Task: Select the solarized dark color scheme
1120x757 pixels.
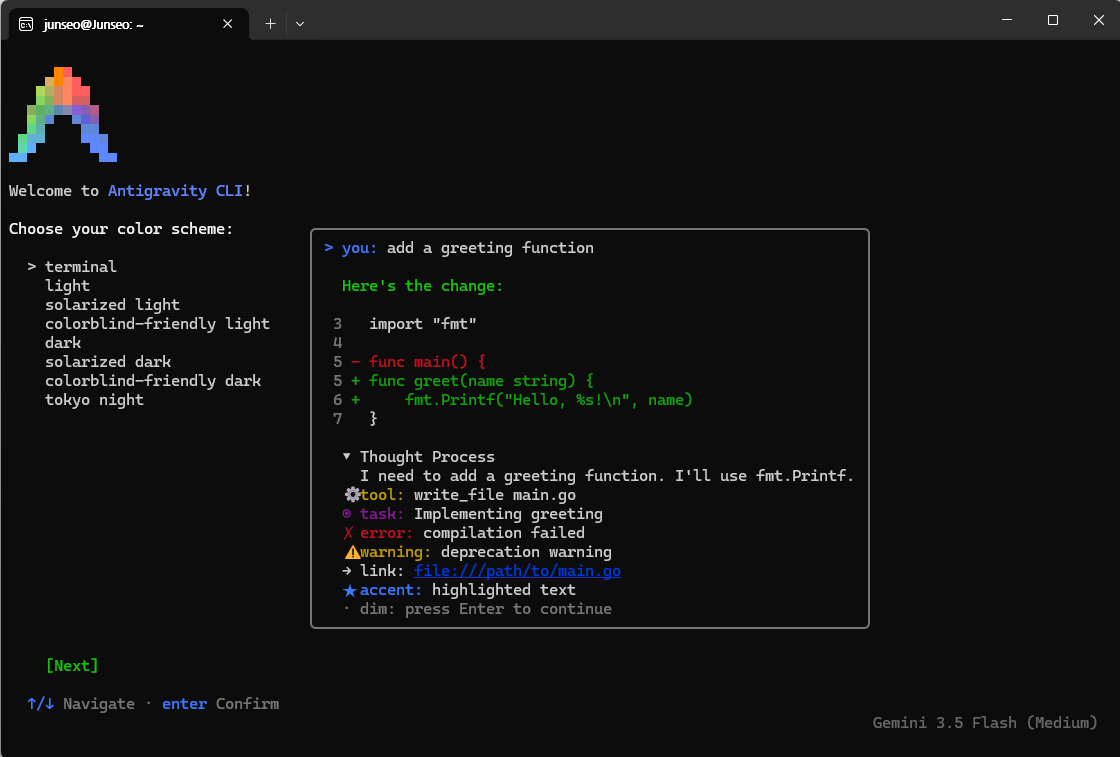Action: [108, 361]
